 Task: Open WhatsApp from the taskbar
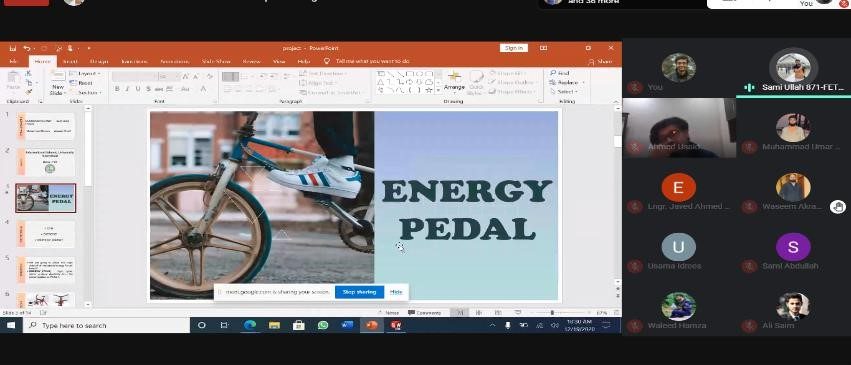point(323,325)
